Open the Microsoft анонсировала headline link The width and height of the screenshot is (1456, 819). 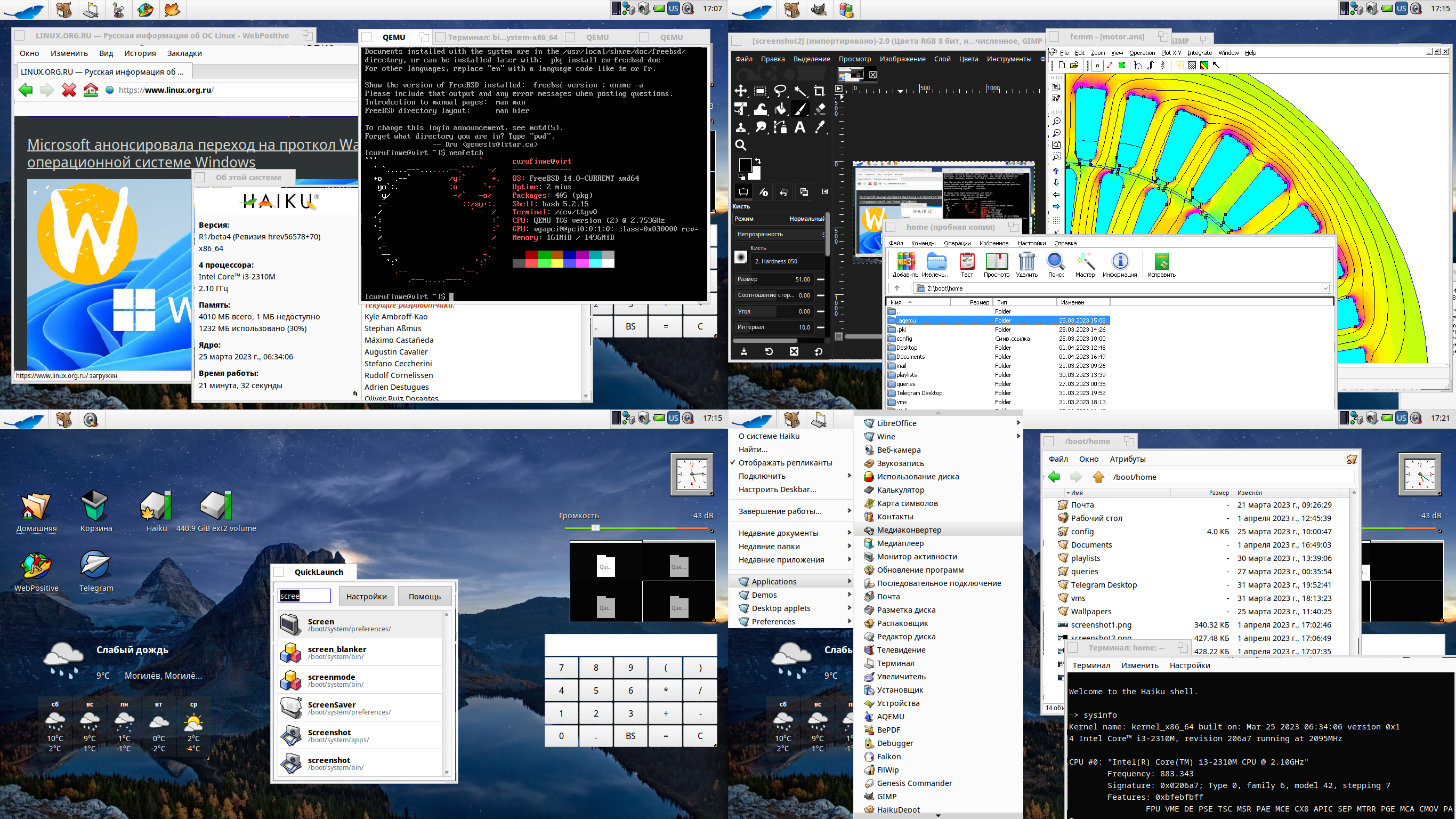click(x=192, y=153)
